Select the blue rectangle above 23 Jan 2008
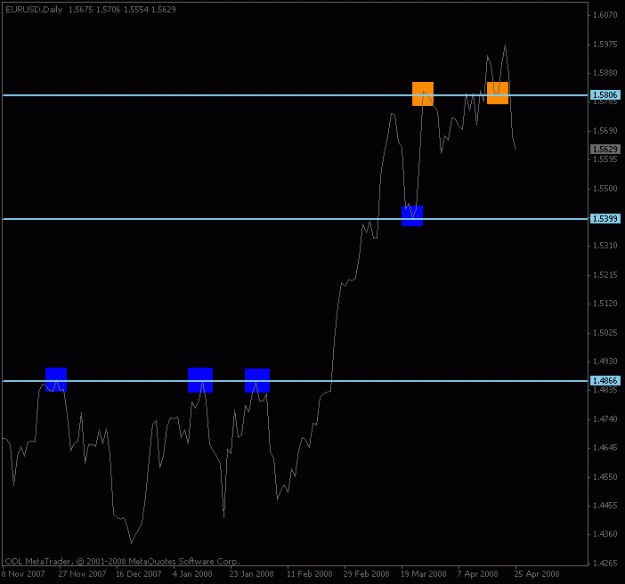Image resolution: width=625 pixels, height=584 pixels. (257, 380)
